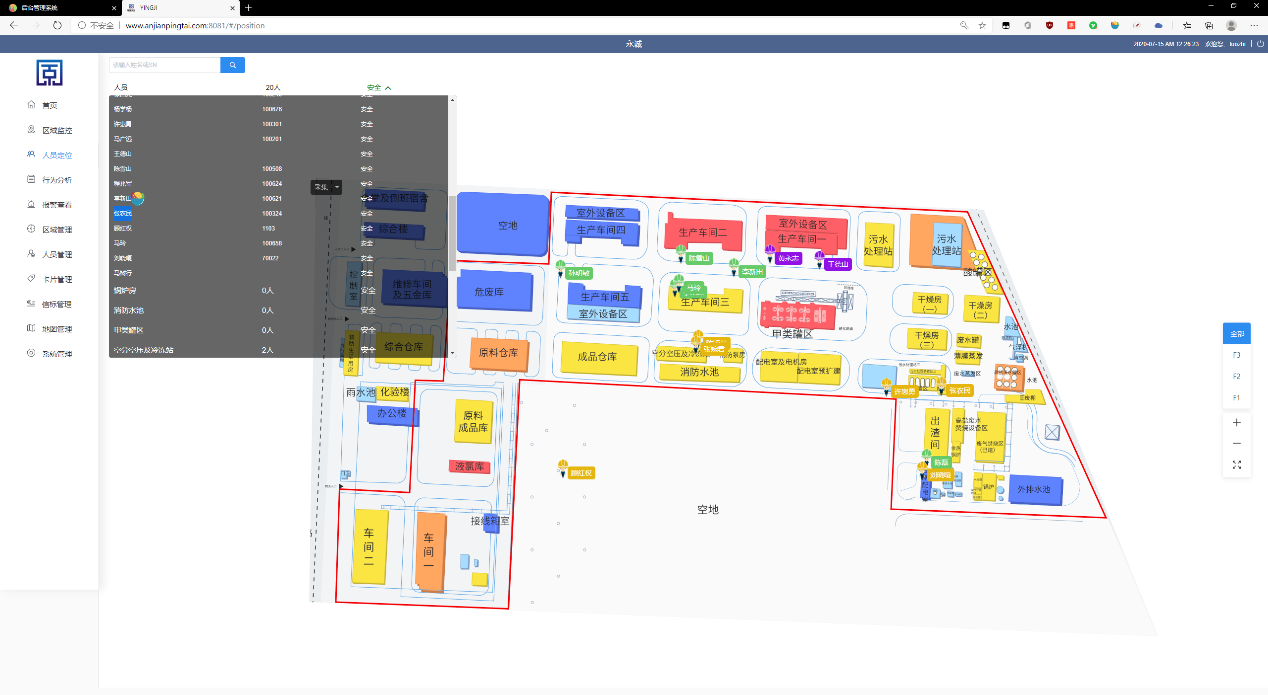Click the red shield extension icon
The width and height of the screenshot is (1268, 695).
(x=1050, y=24)
